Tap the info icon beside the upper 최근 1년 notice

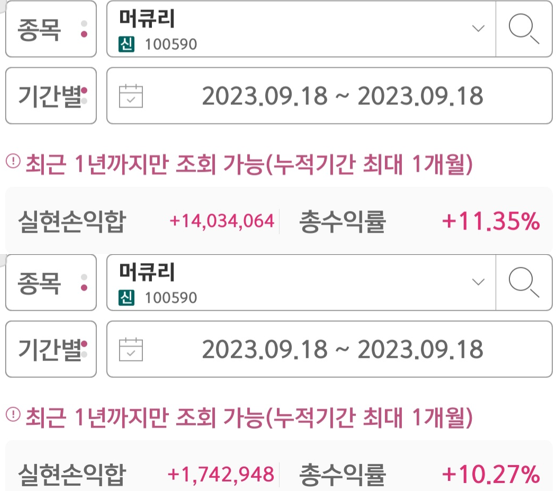click(13, 161)
